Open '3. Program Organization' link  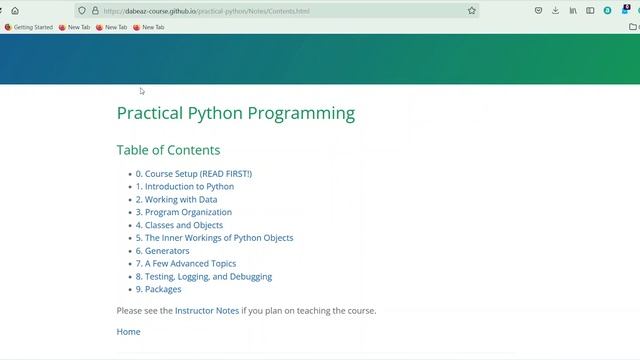click(184, 212)
